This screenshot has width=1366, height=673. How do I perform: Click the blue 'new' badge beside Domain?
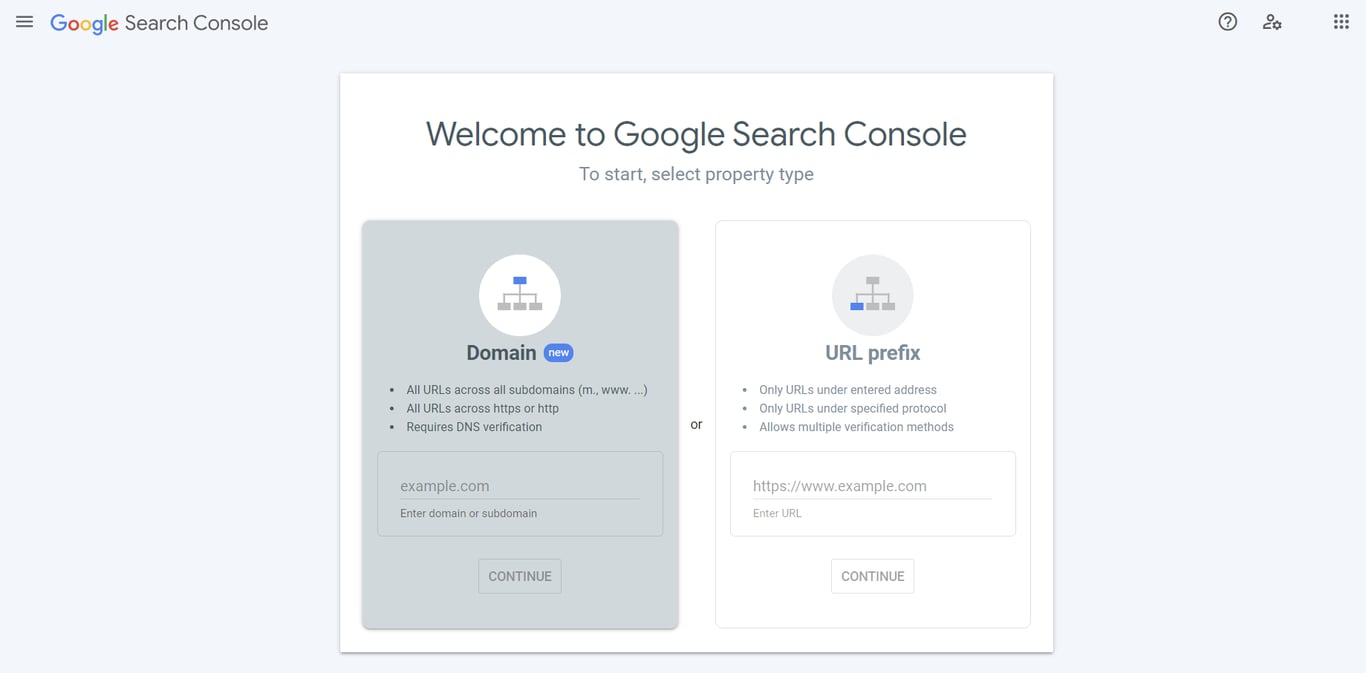558,352
